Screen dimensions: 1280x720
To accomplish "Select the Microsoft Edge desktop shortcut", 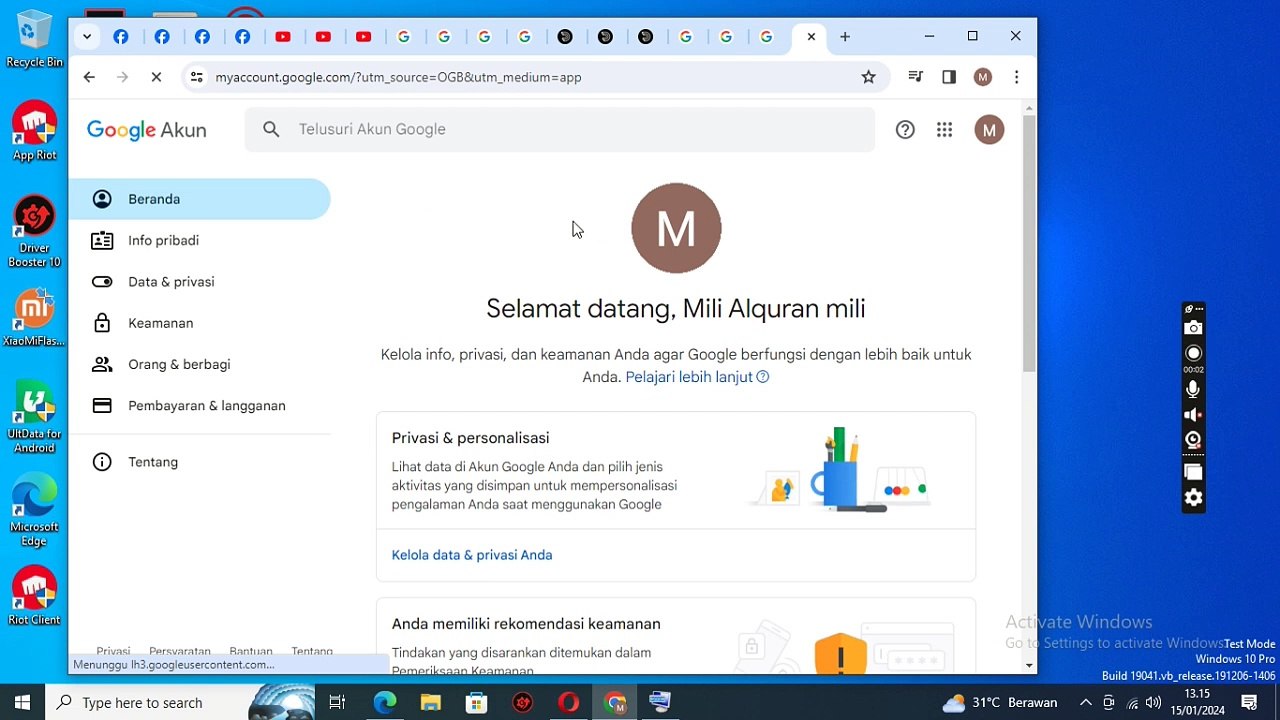I will (34, 511).
